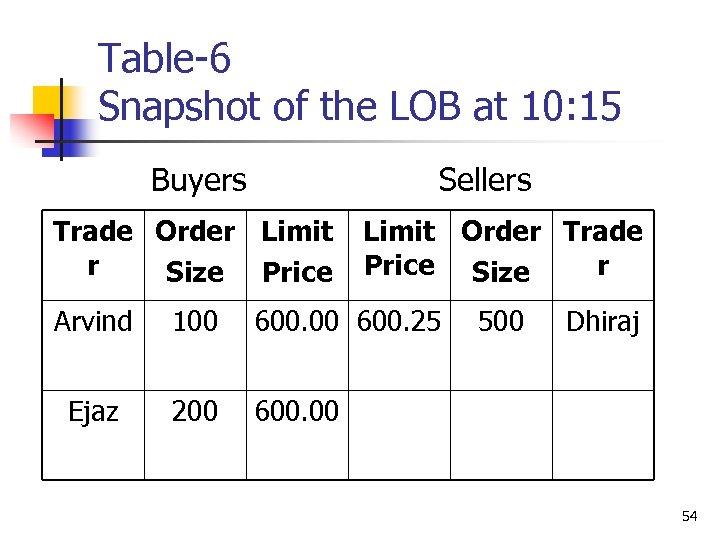720x540 pixels.
Task: Select the Sellers label above the table
Action: click(x=485, y=180)
